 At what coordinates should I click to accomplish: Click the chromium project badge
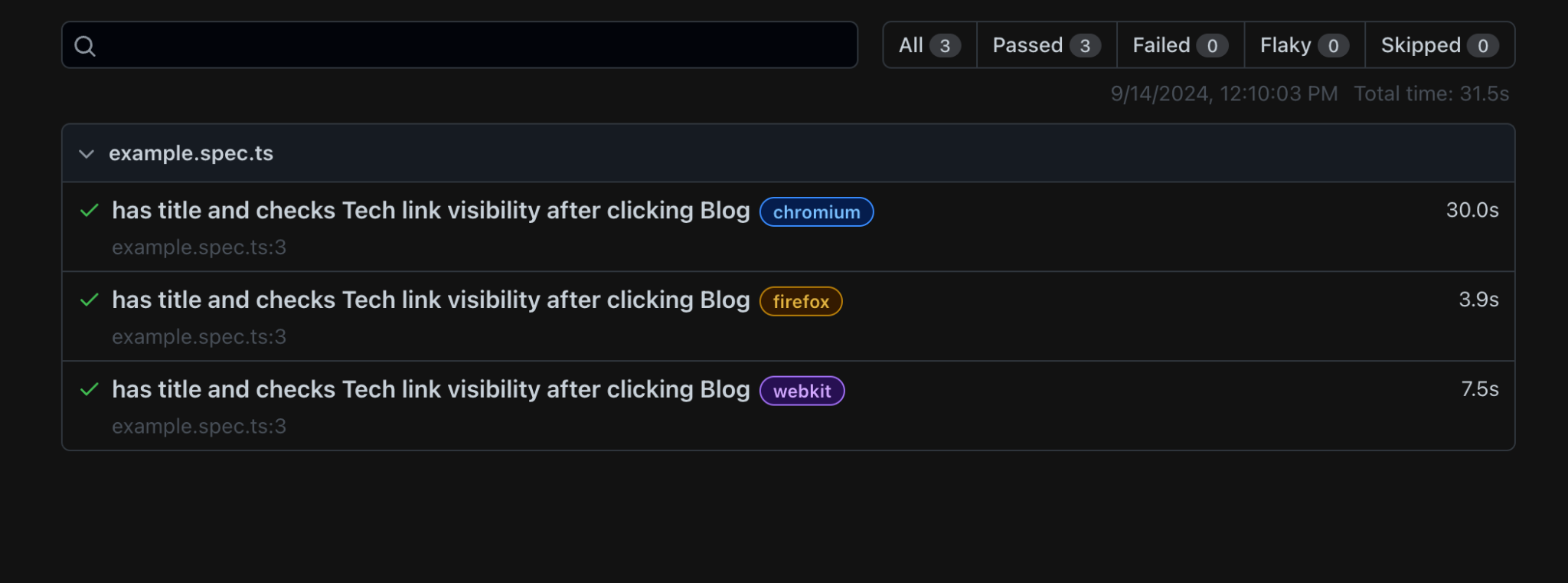[x=816, y=212]
